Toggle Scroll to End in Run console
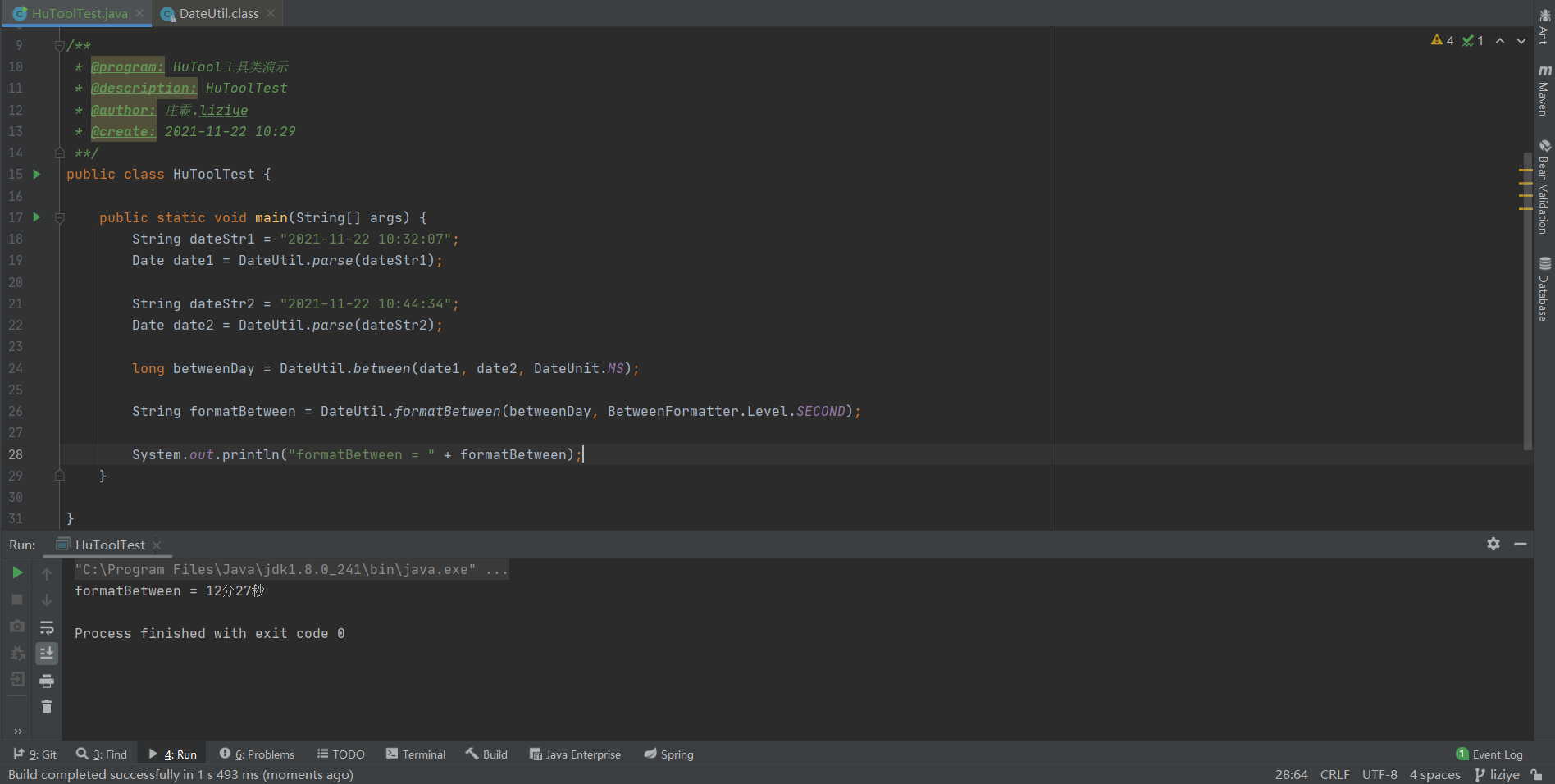1555x784 pixels. pyautogui.click(x=47, y=654)
